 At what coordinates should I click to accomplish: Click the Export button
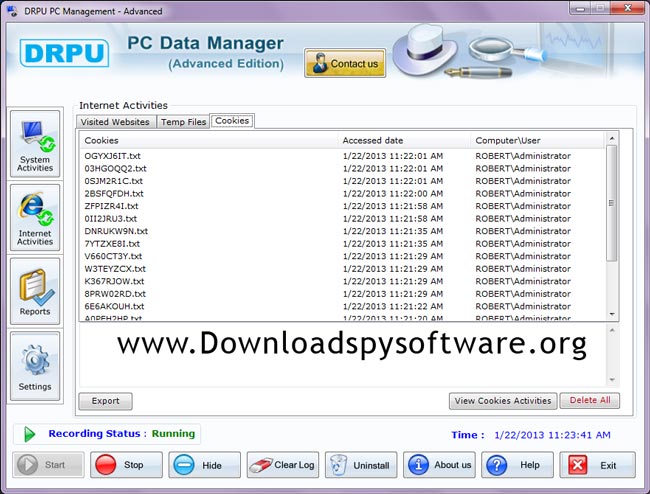click(106, 401)
